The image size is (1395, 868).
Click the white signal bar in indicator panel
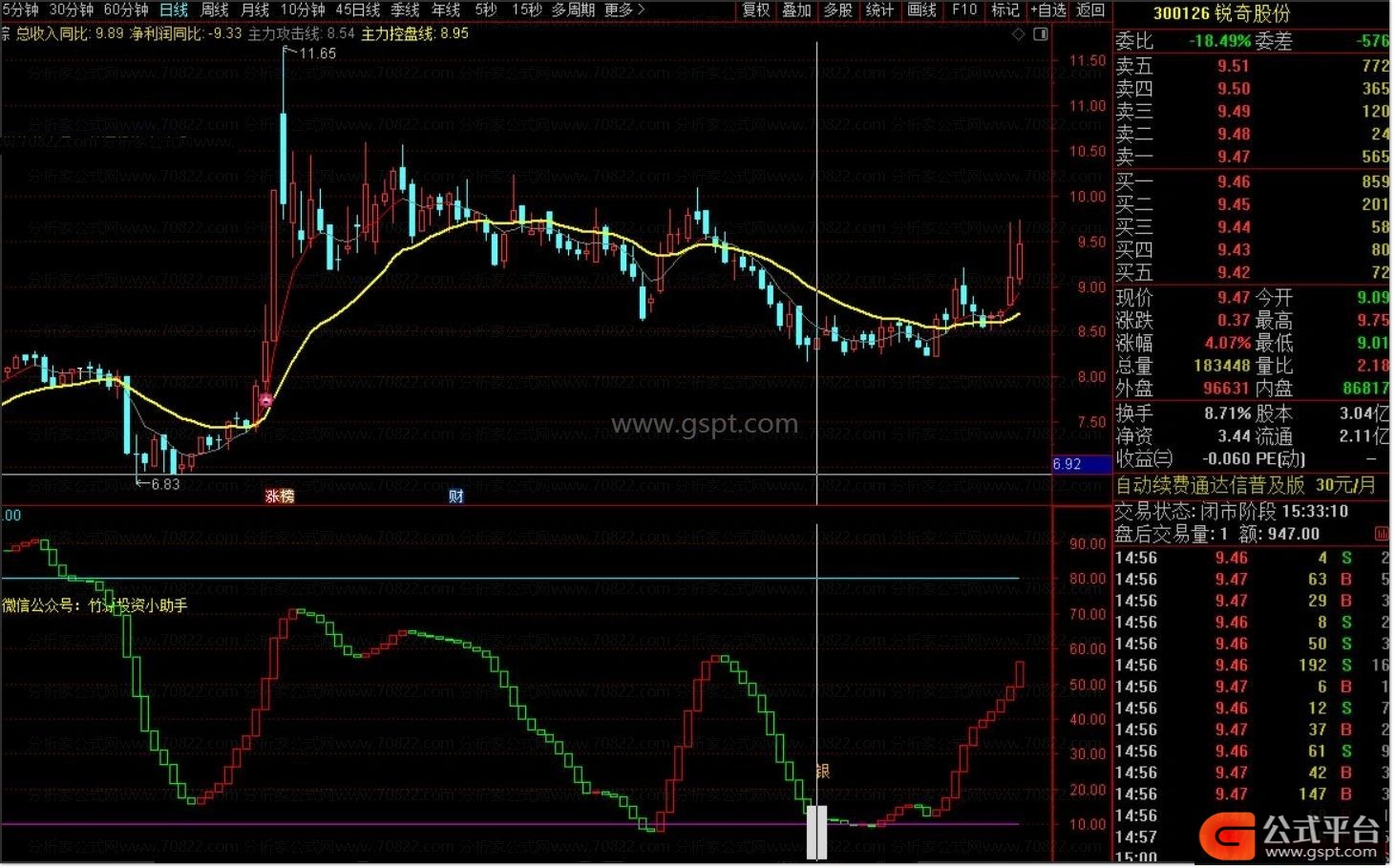tap(816, 832)
